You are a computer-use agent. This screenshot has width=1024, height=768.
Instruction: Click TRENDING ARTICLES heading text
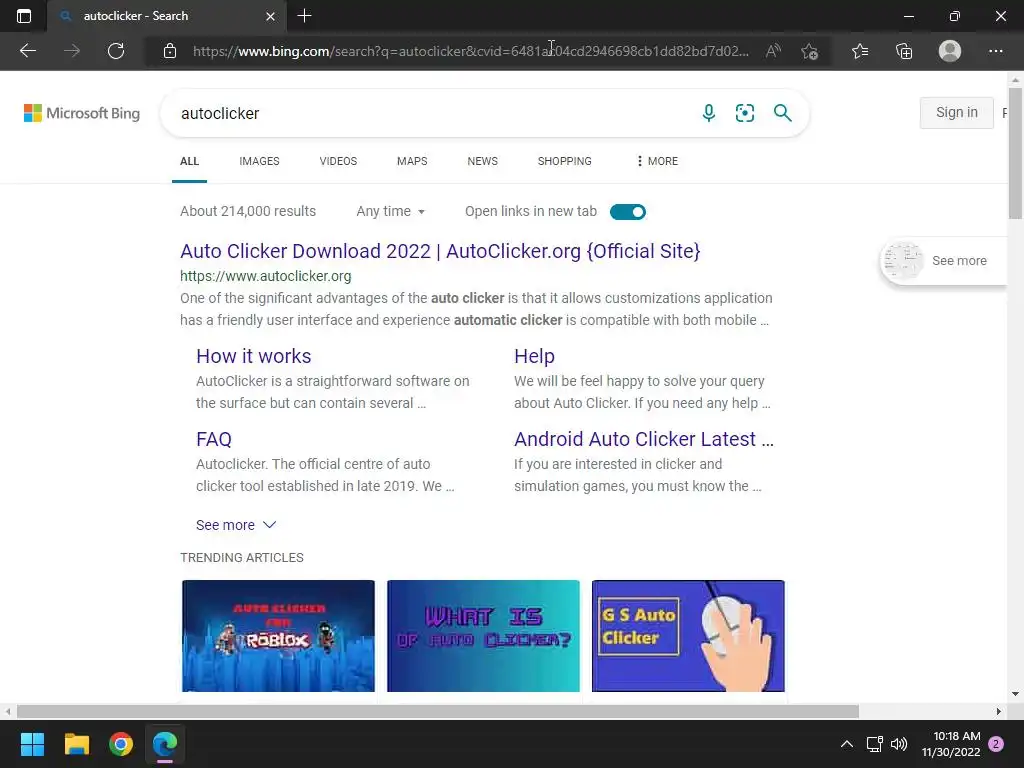242,558
